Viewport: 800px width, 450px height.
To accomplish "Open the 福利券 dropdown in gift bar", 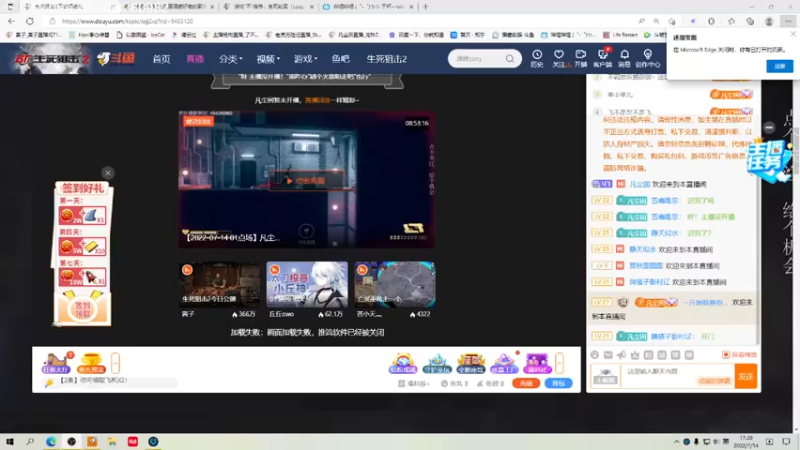I will [x=414, y=383].
